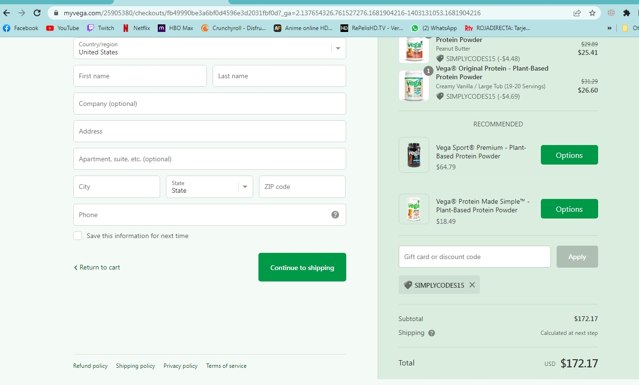The width and height of the screenshot is (639, 385).
Task: Click the Last name field
Action: click(x=279, y=76)
